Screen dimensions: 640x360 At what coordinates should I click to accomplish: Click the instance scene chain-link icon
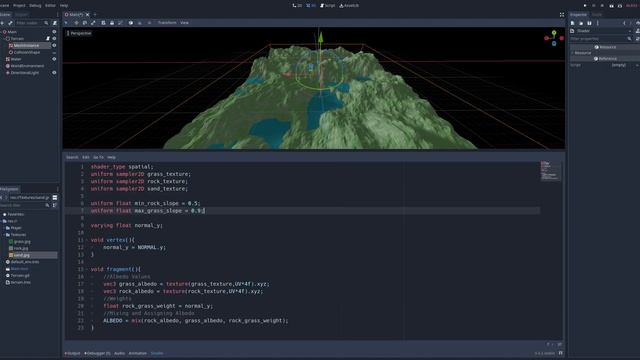(10, 23)
